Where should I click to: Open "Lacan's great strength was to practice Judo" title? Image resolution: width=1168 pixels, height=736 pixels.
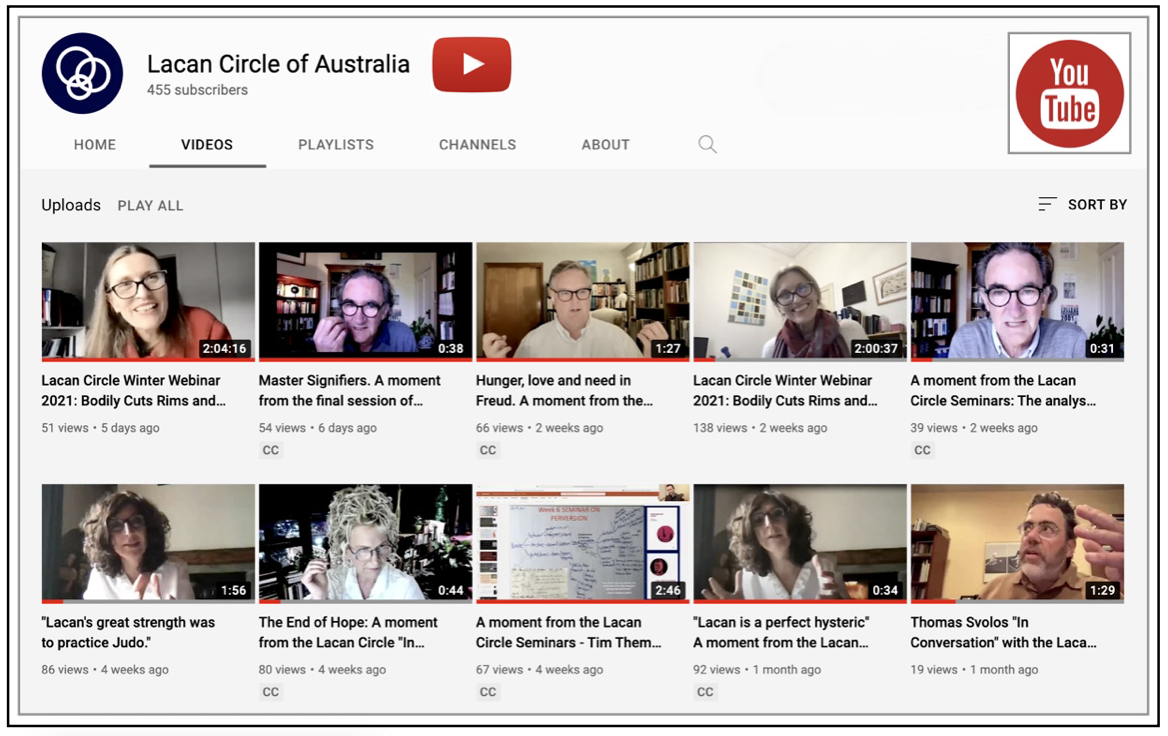(x=128, y=632)
